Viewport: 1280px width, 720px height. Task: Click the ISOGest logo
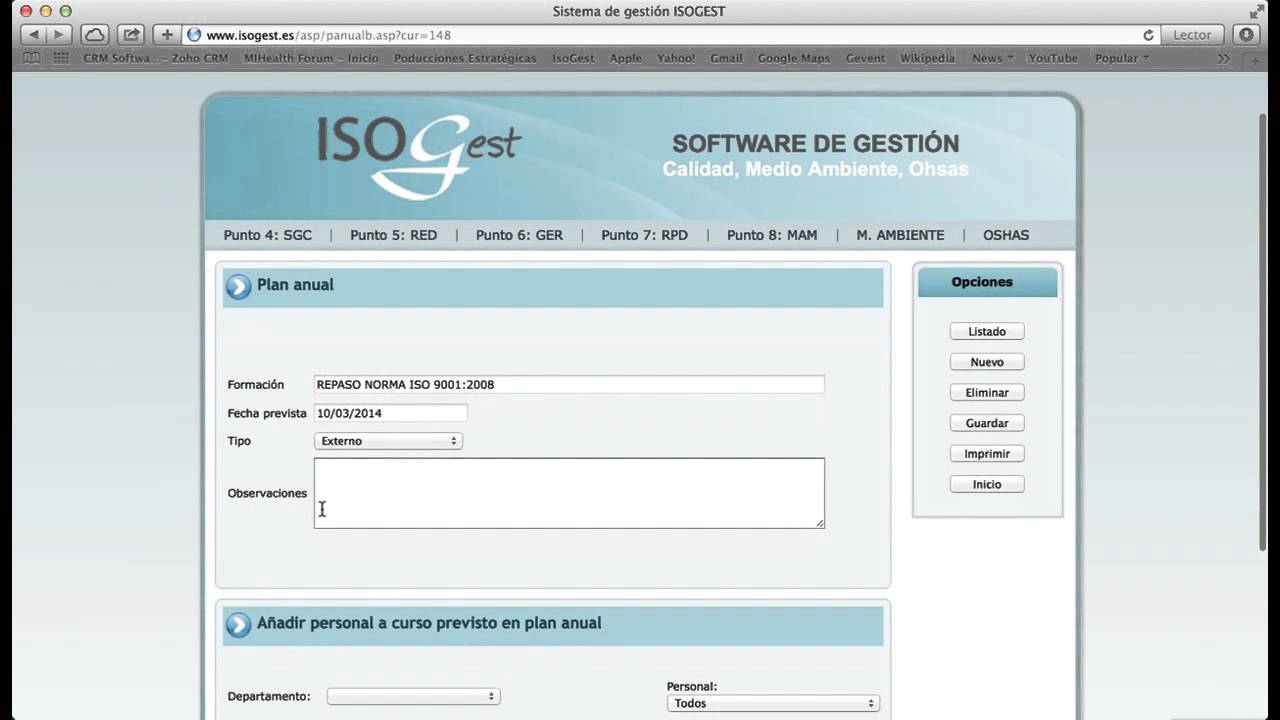point(419,155)
